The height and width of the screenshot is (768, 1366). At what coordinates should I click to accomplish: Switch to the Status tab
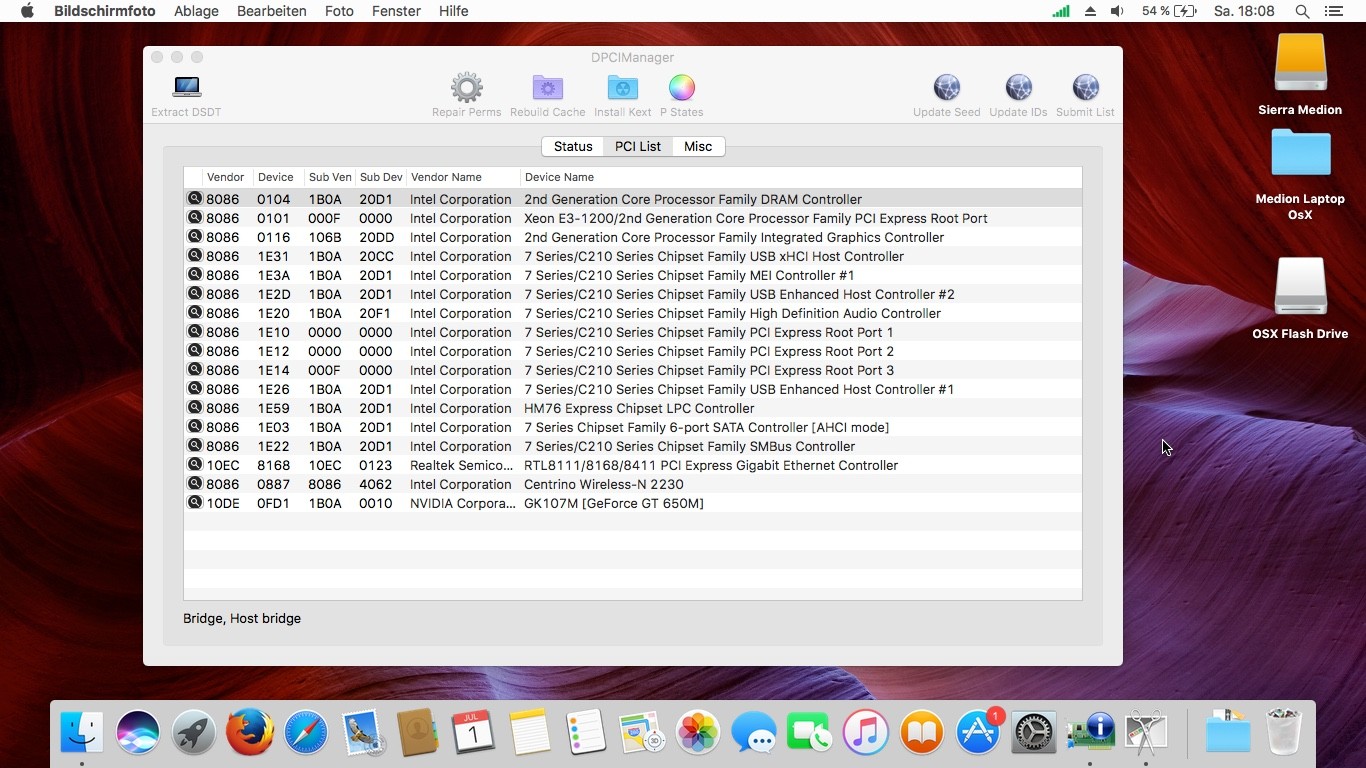573,146
